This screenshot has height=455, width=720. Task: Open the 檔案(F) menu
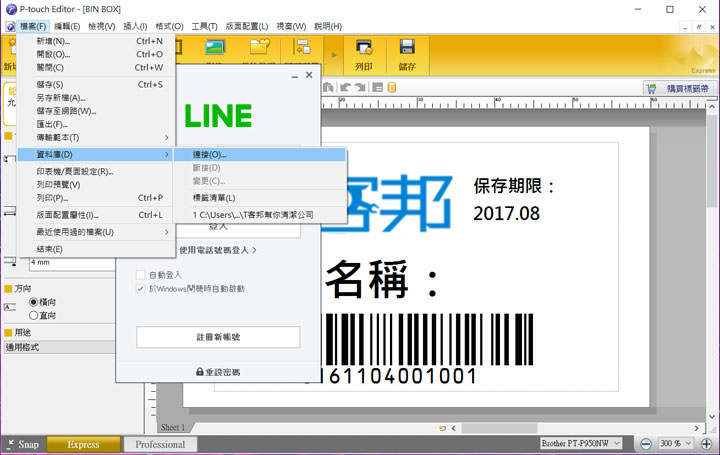[33, 26]
